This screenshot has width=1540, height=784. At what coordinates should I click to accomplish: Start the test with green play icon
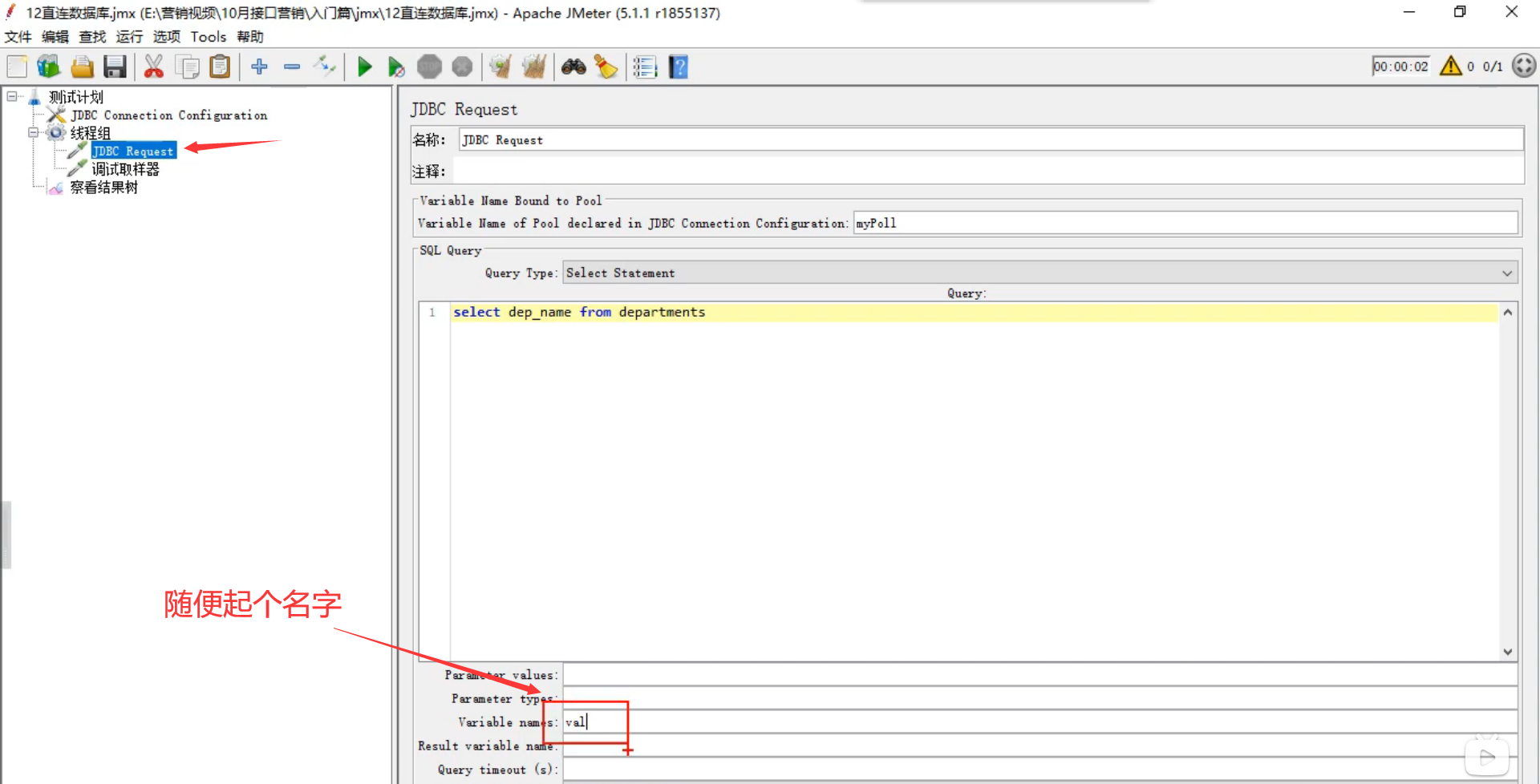pyautogui.click(x=365, y=67)
